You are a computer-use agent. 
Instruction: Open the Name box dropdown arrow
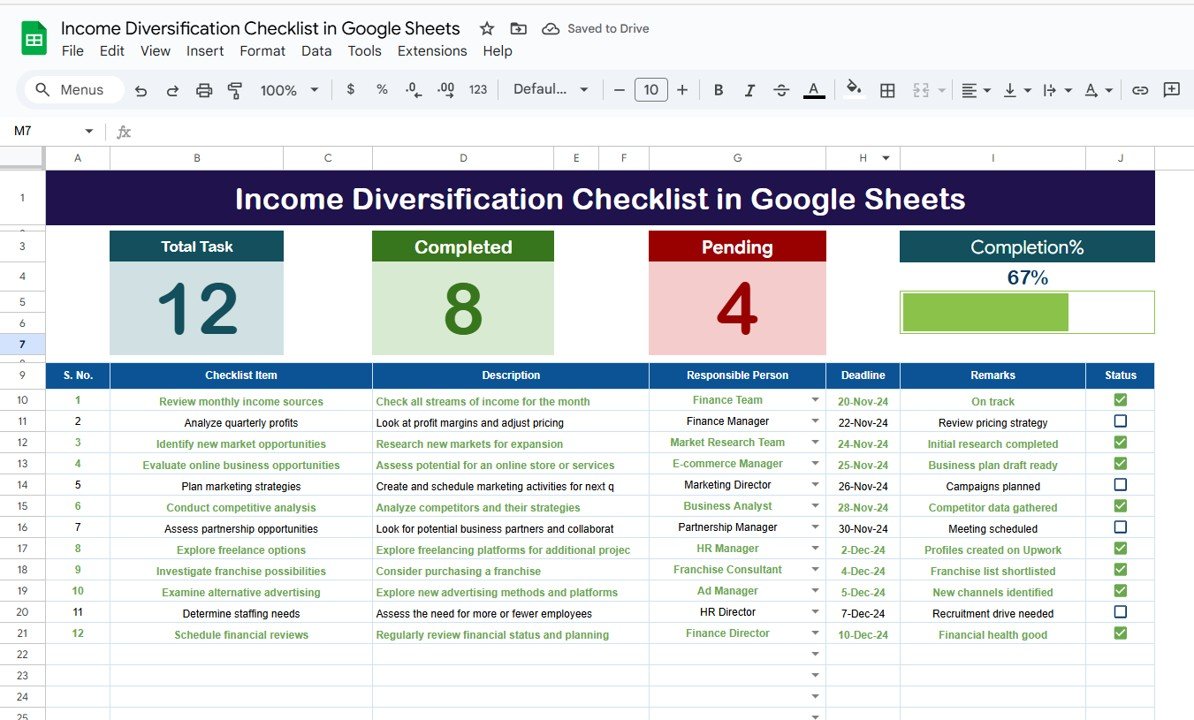click(89, 131)
